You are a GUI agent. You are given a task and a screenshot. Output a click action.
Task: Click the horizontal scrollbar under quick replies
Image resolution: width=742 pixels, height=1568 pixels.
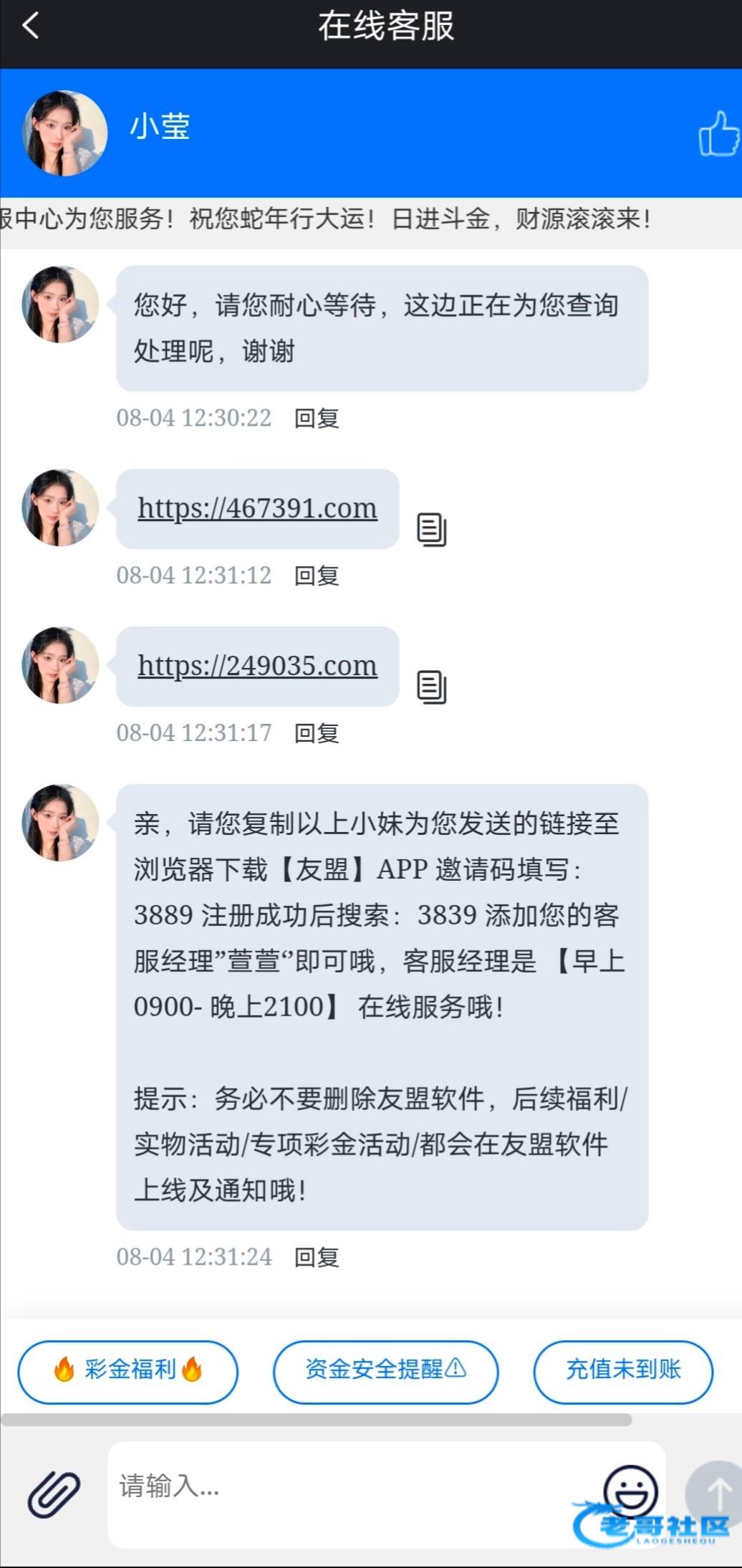click(317, 1420)
